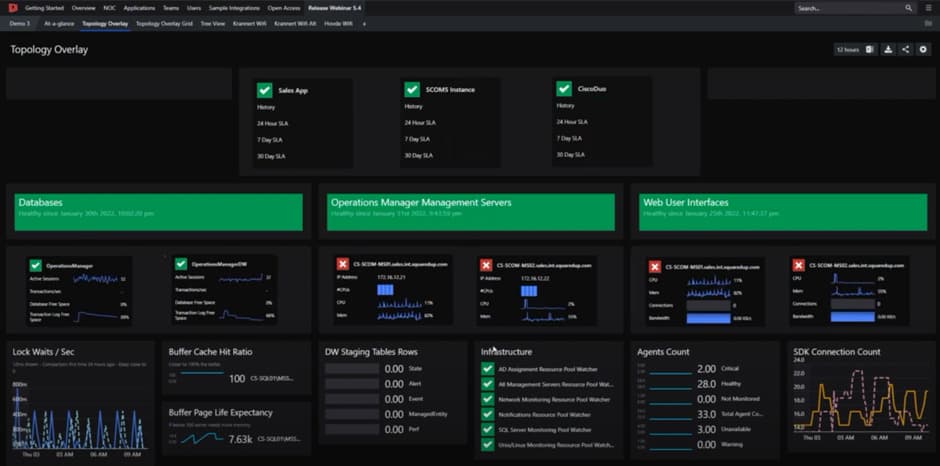Click SQL Server Monitoring Pool Watcher check icon

click(x=487, y=430)
